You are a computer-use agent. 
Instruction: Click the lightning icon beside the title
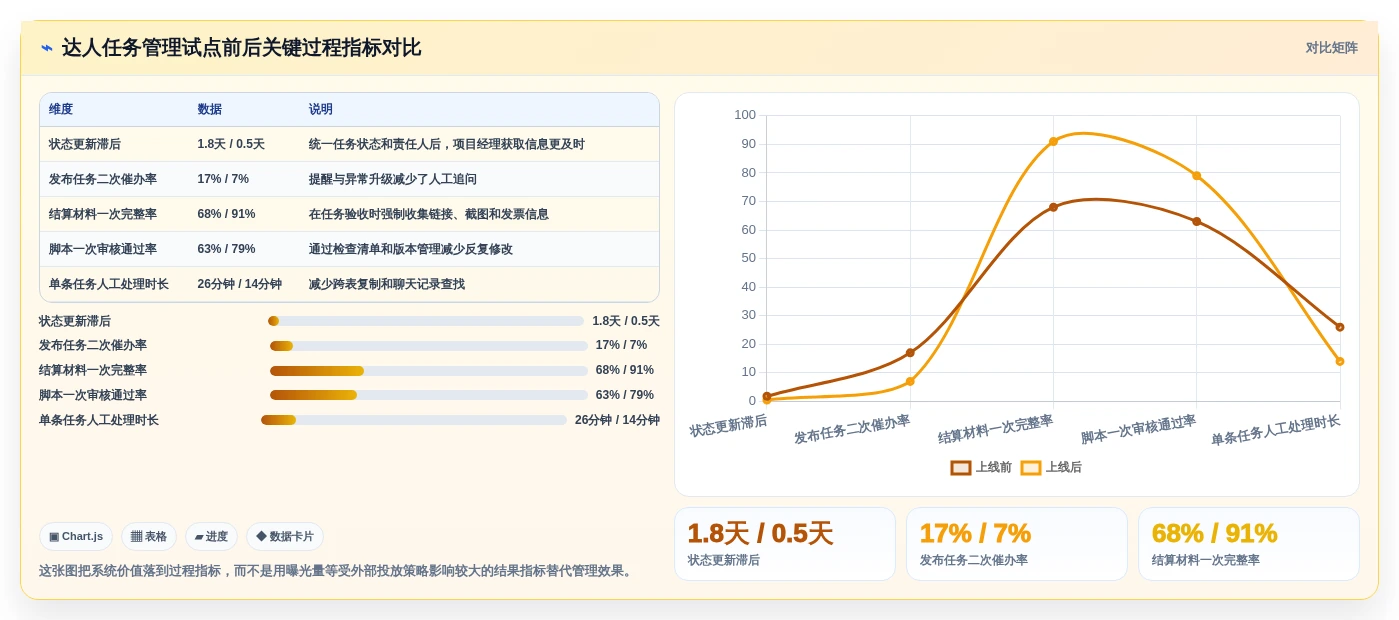click(47, 48)
